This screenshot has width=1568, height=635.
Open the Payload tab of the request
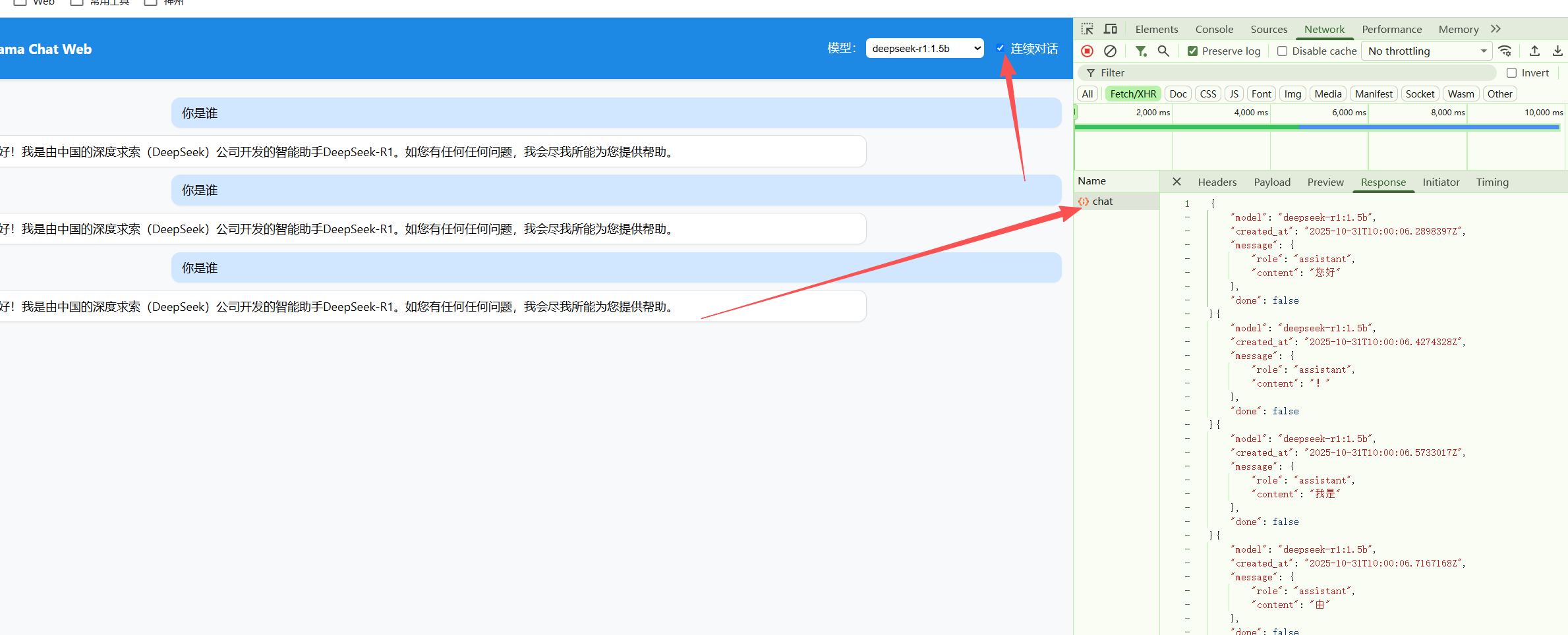[x=1272, y=182]
